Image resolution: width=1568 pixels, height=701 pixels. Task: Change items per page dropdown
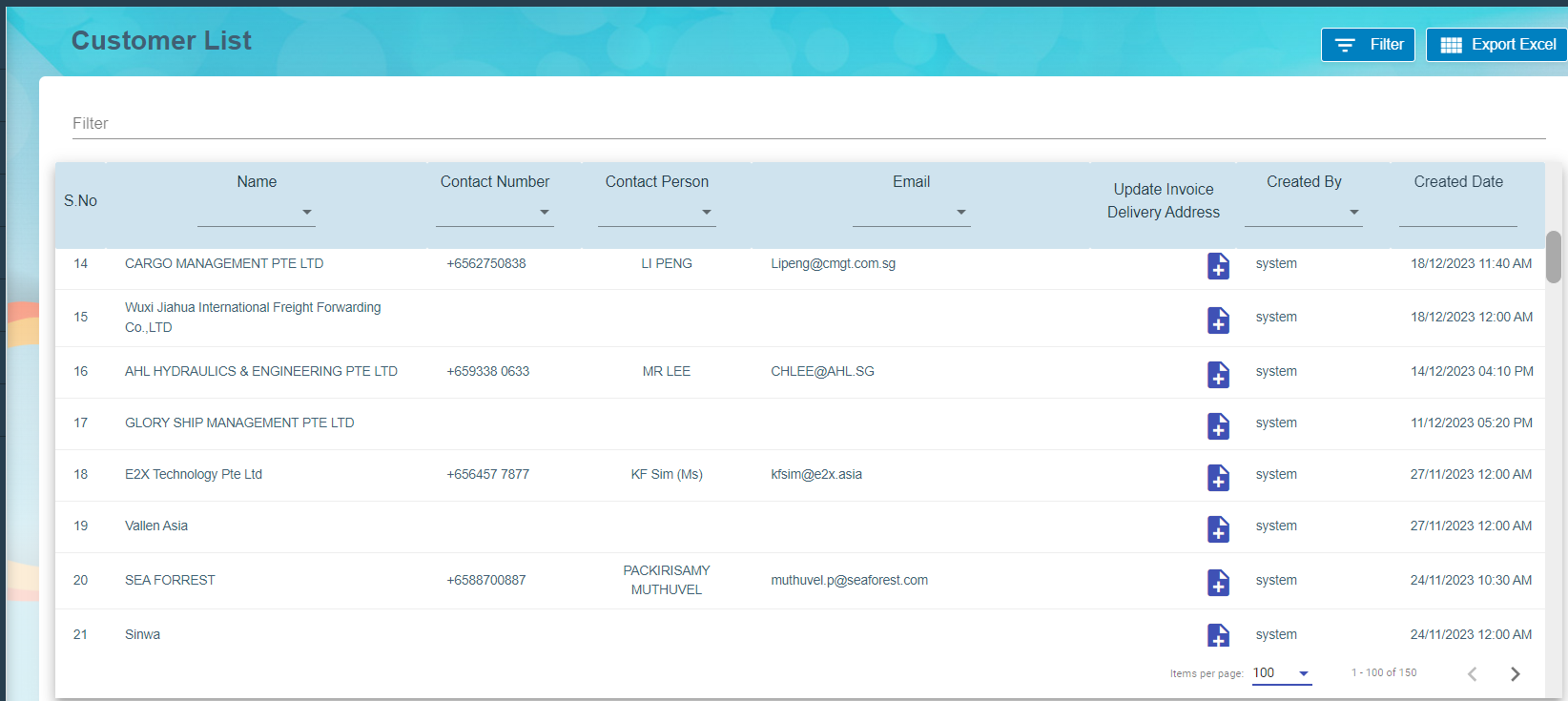[1281, 673]
